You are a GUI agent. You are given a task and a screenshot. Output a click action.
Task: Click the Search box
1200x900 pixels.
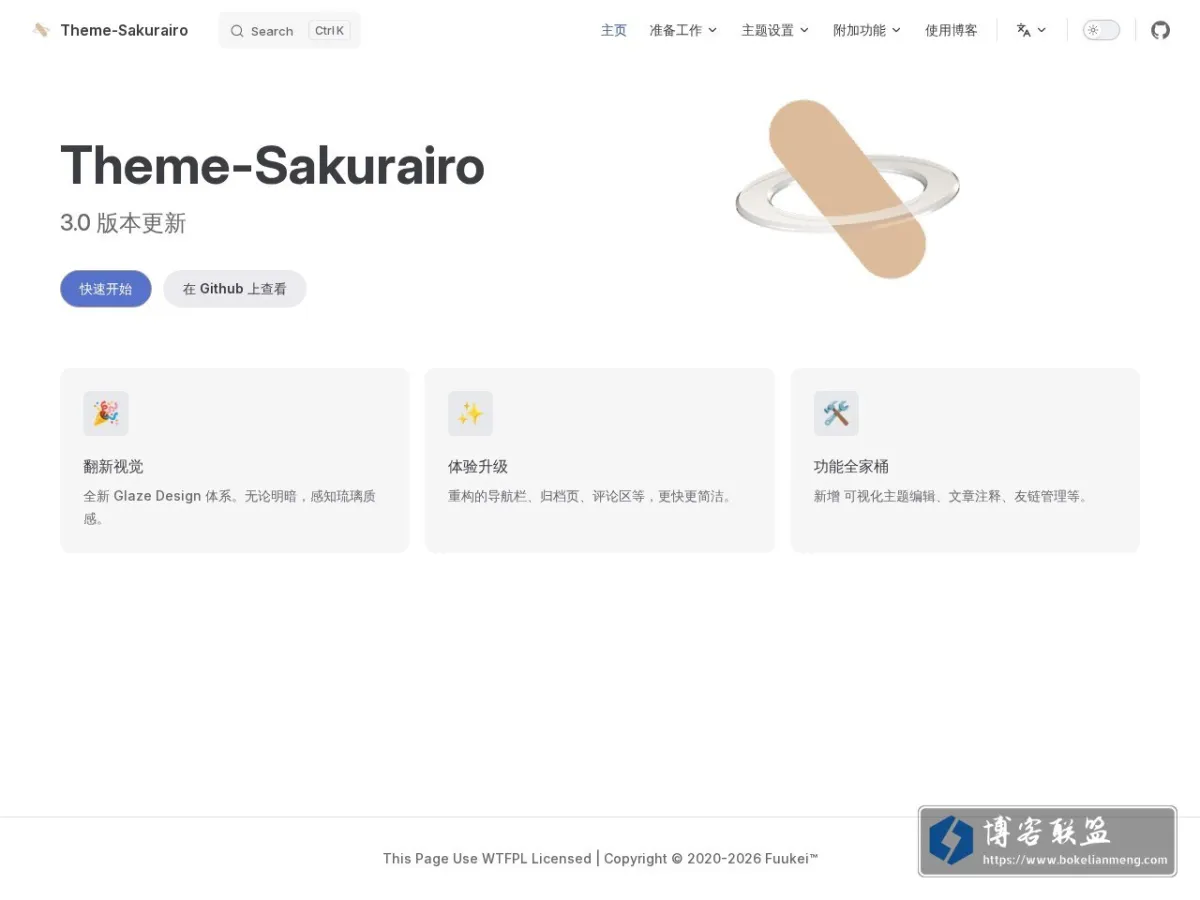(x=289, y=30)
